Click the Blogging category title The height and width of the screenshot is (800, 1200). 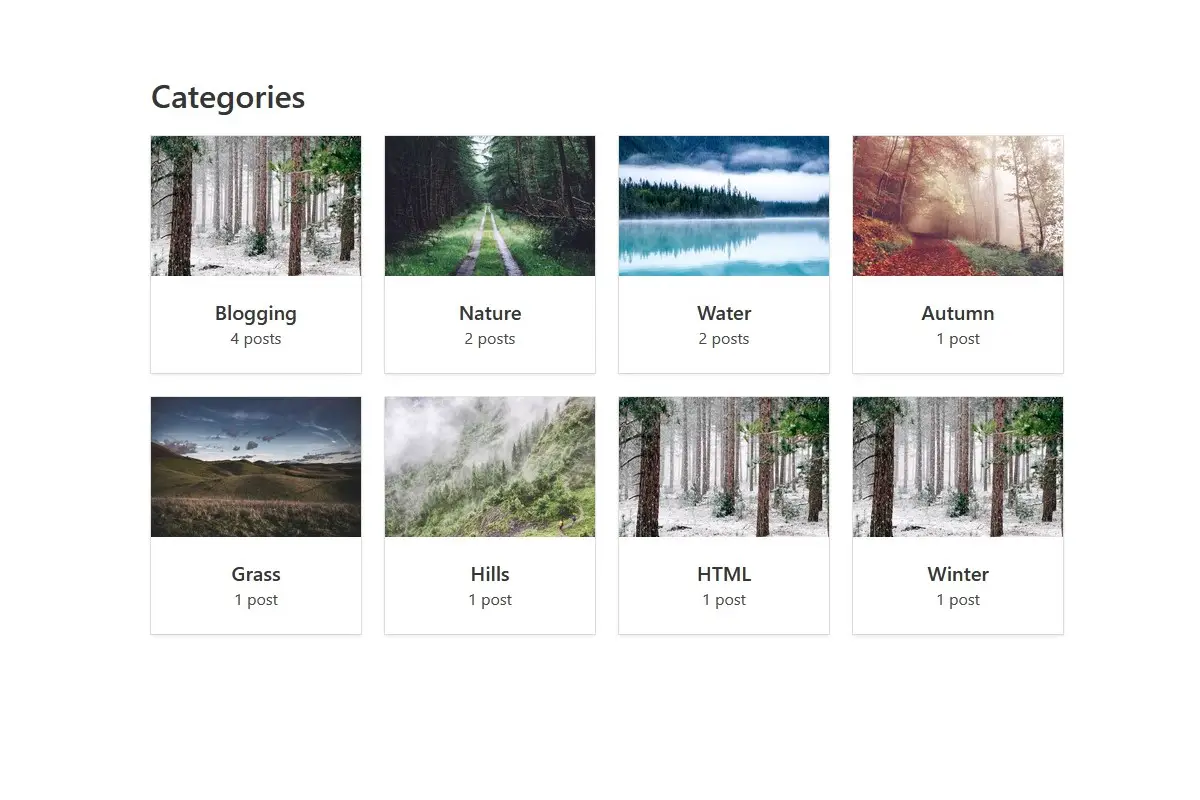pos(256,313)
